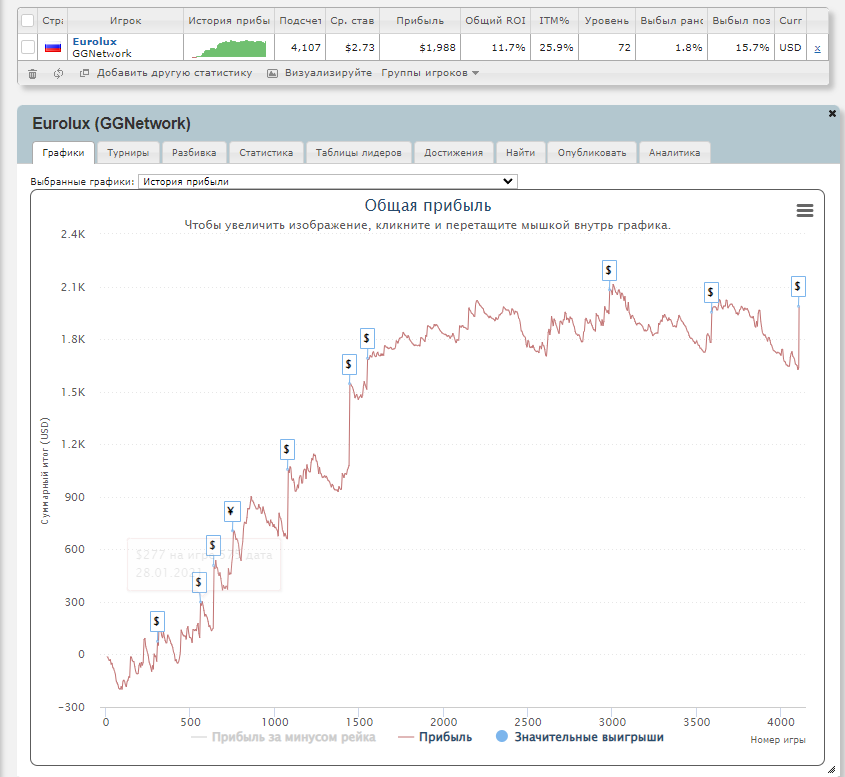Sort by the Общий ROI column header

pyautogui.click(x=495, y=20)
